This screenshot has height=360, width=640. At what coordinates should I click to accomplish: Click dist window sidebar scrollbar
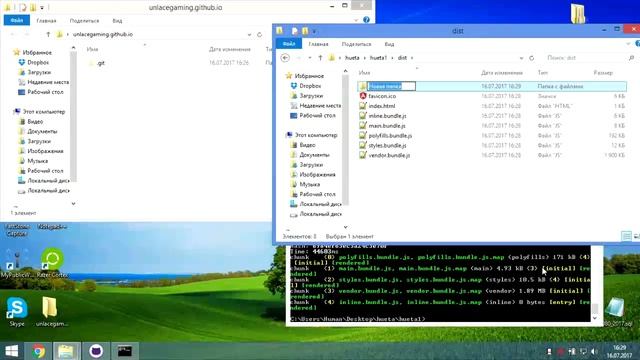[x=346, y=139]
